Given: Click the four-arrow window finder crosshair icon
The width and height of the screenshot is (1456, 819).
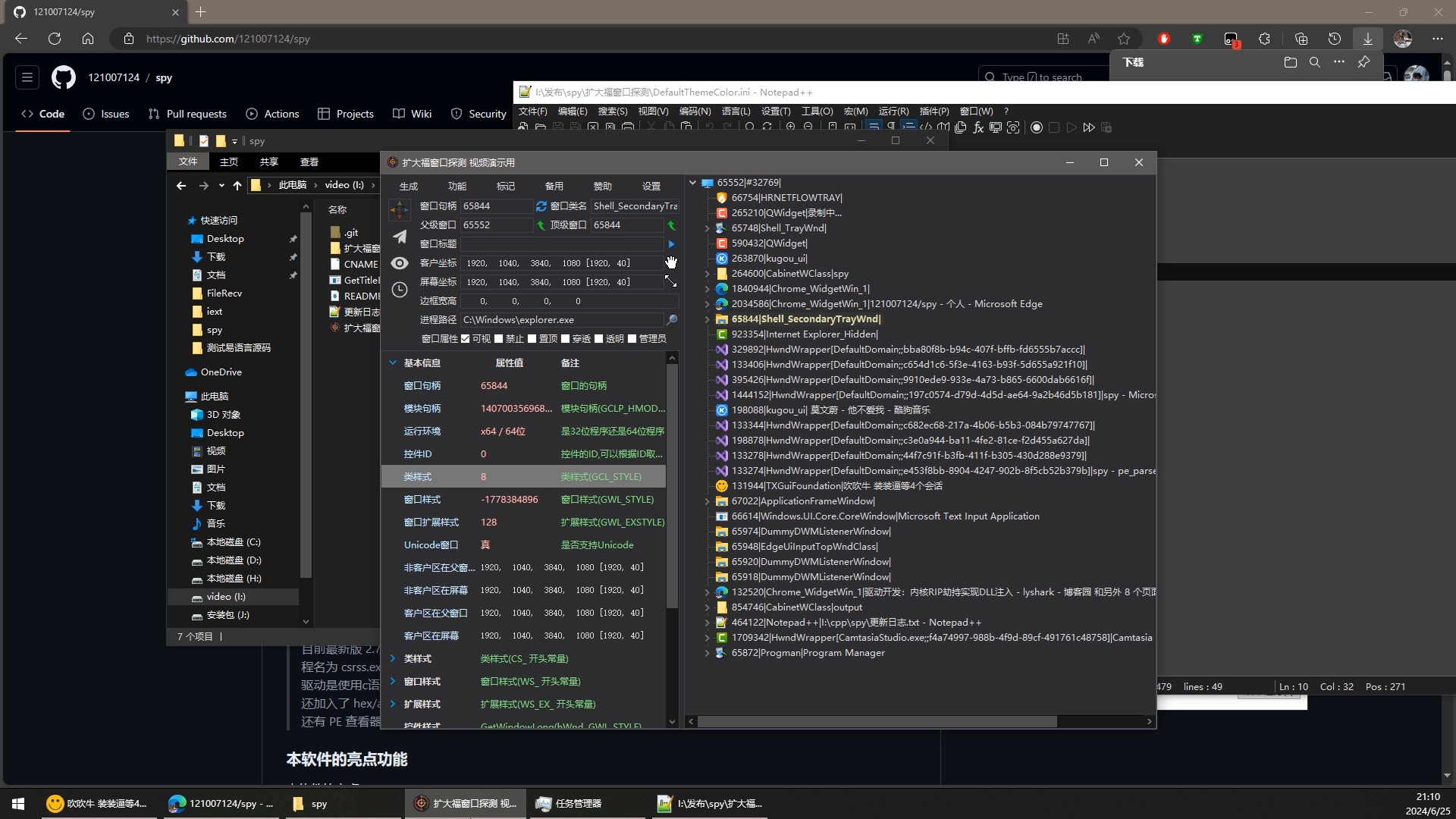Looking at the screenshot, I should pyautogui.click(x=399, y=209).
